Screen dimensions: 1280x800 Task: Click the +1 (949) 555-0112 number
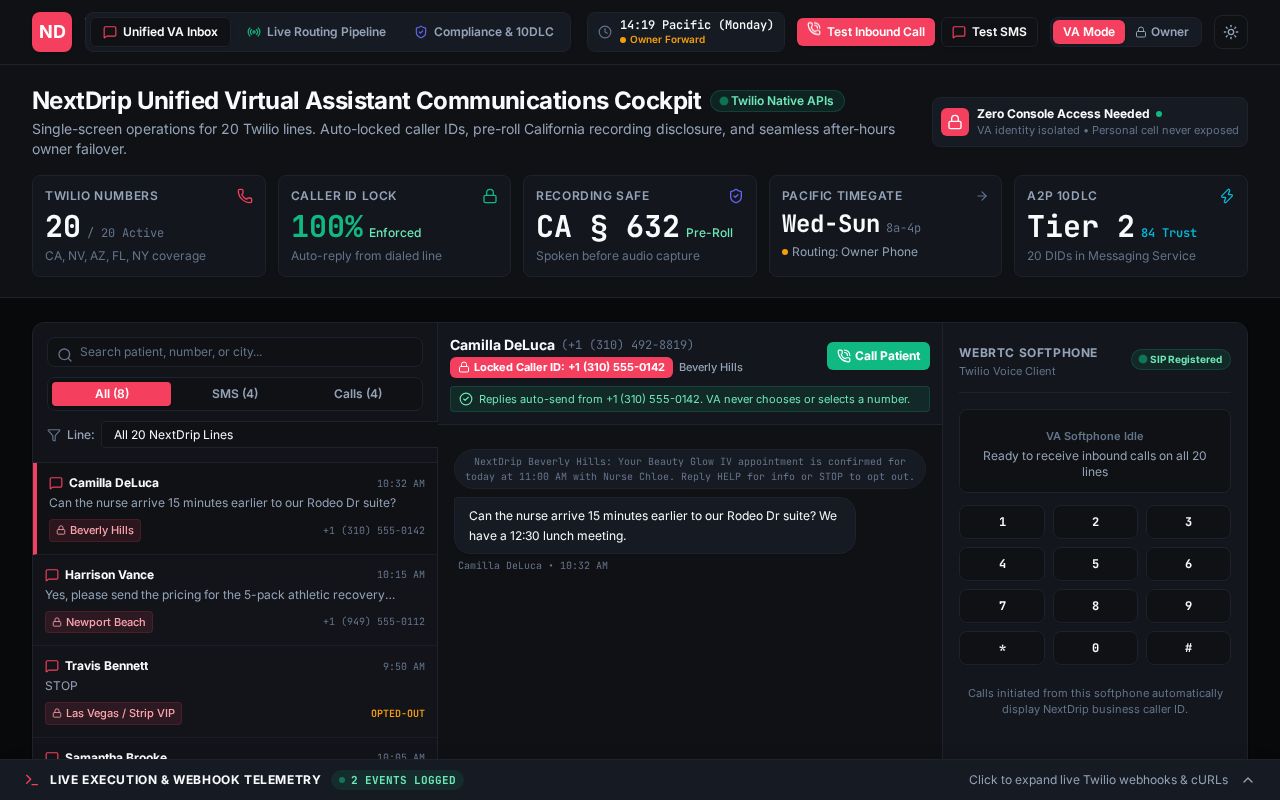[x=374, y=622]
